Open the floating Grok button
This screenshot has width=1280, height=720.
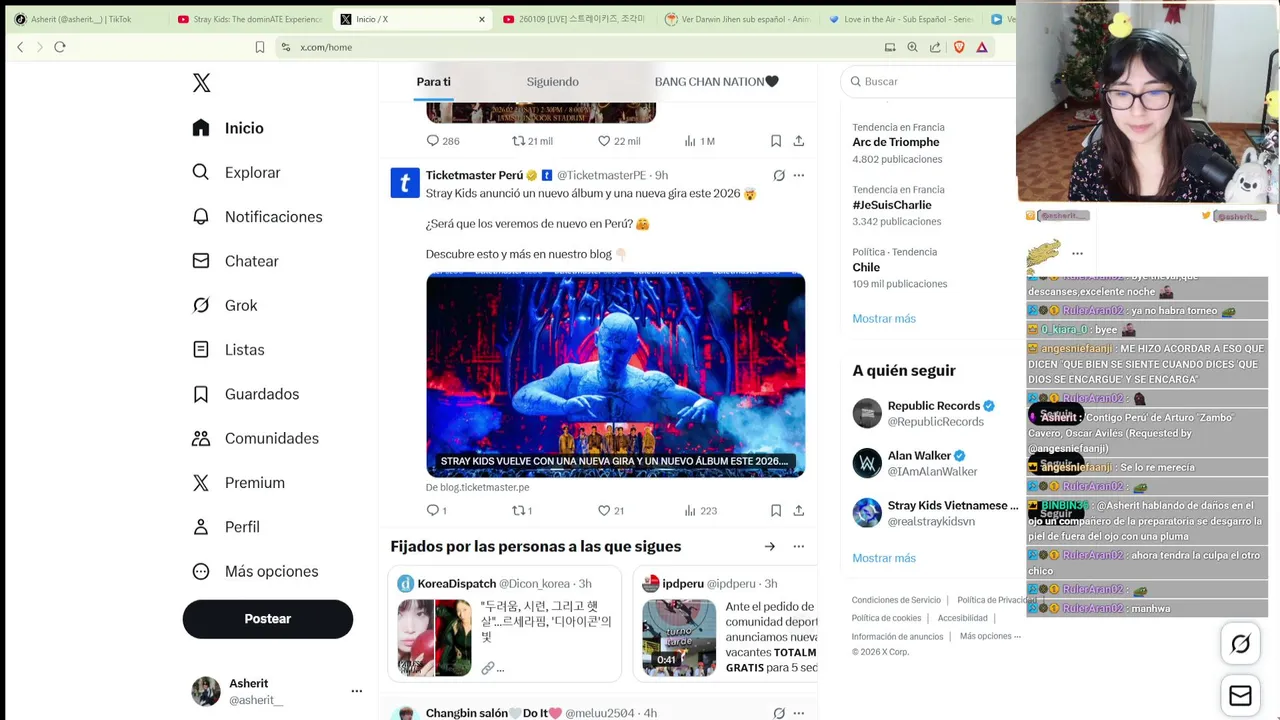[x=1240, y=644]
